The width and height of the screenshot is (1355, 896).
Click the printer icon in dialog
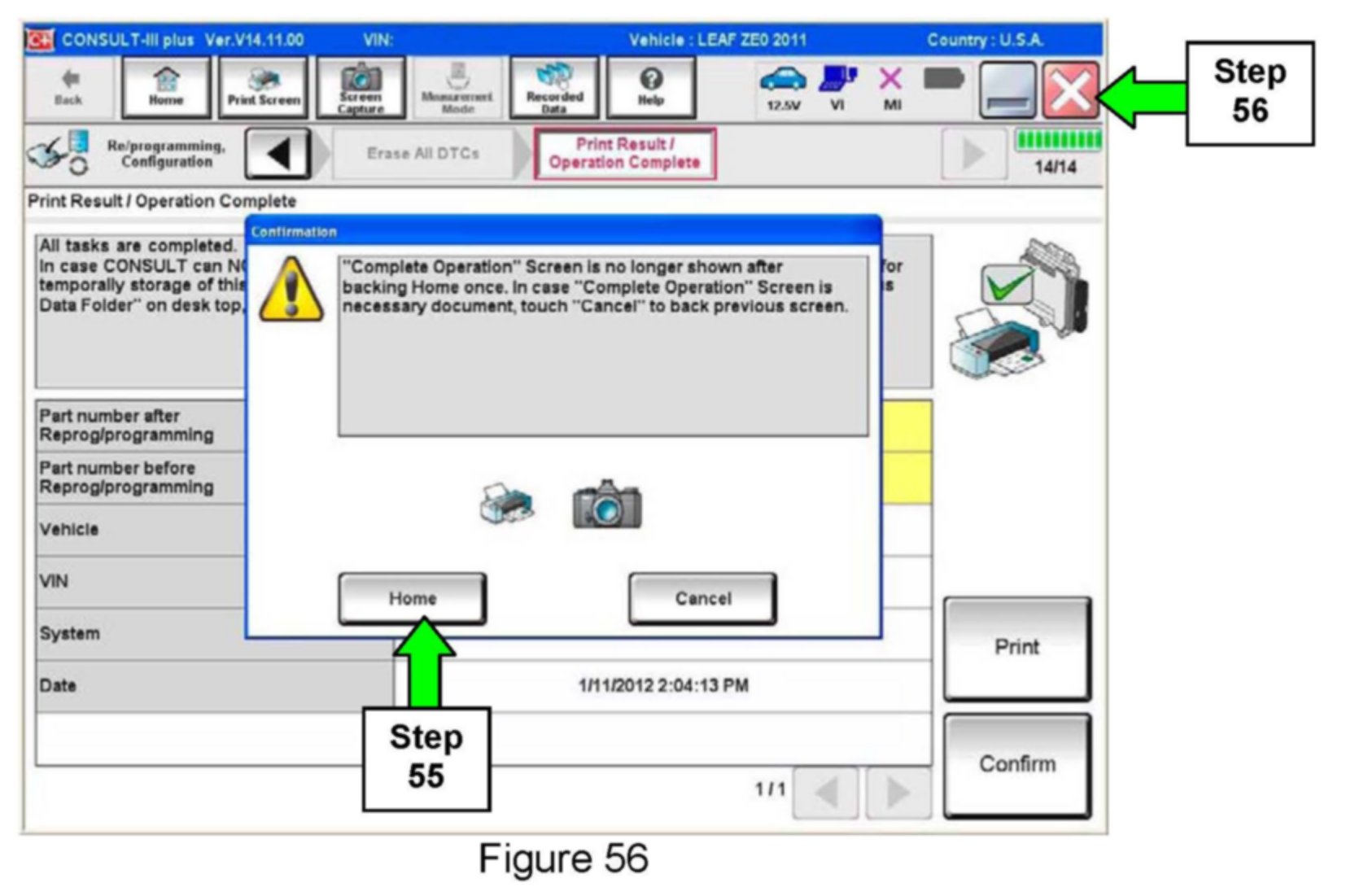[x=507, y=505]
